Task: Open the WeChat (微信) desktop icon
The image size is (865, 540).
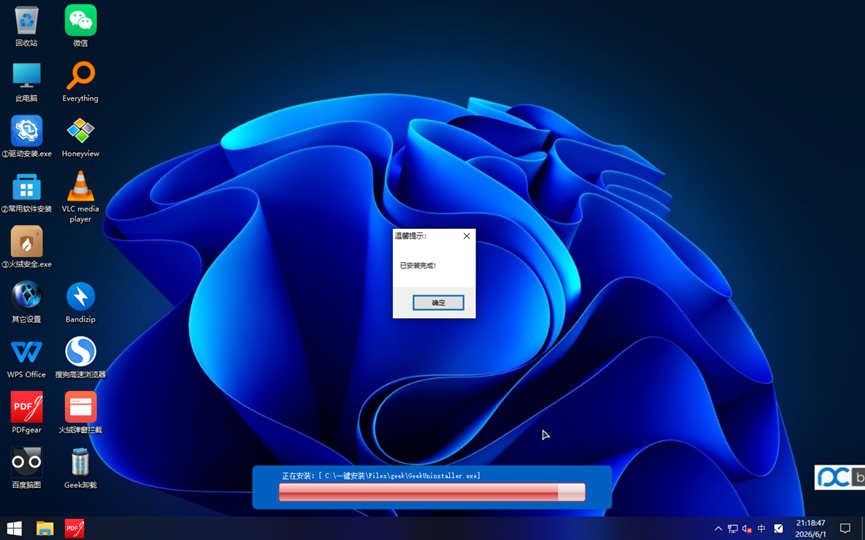Action: (x=81, y=26)
